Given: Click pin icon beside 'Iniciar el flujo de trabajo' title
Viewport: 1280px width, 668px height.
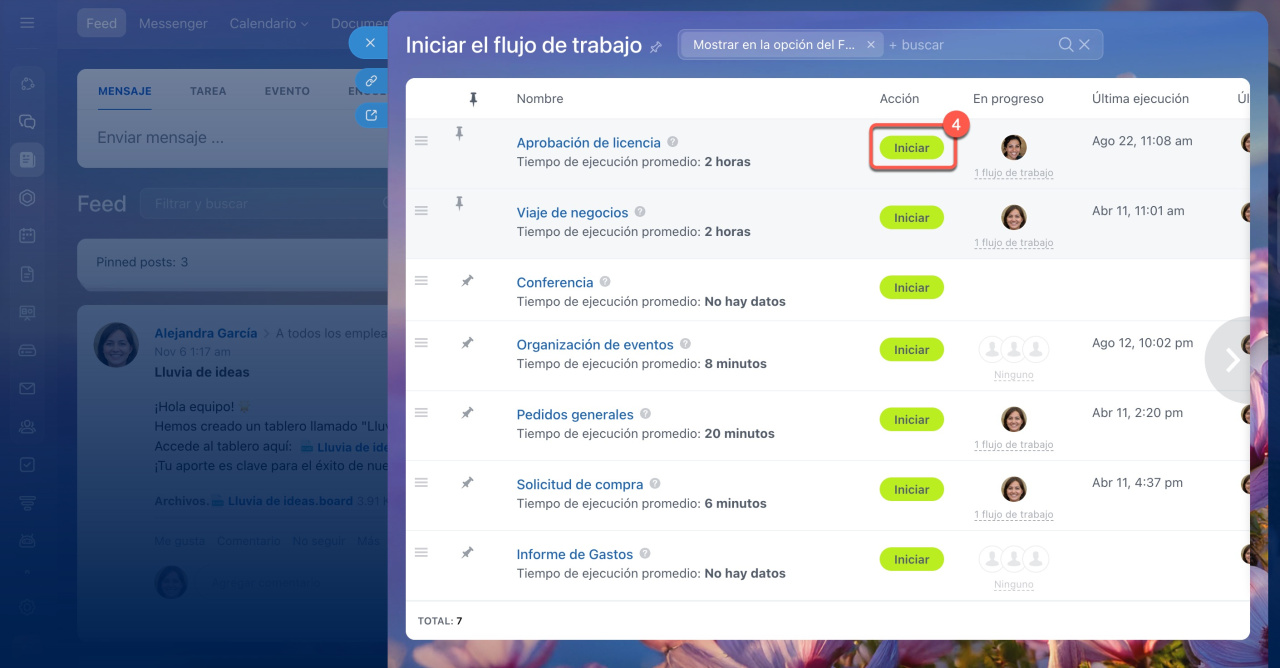Looking at the screenshot, I should tap(656, 47).
